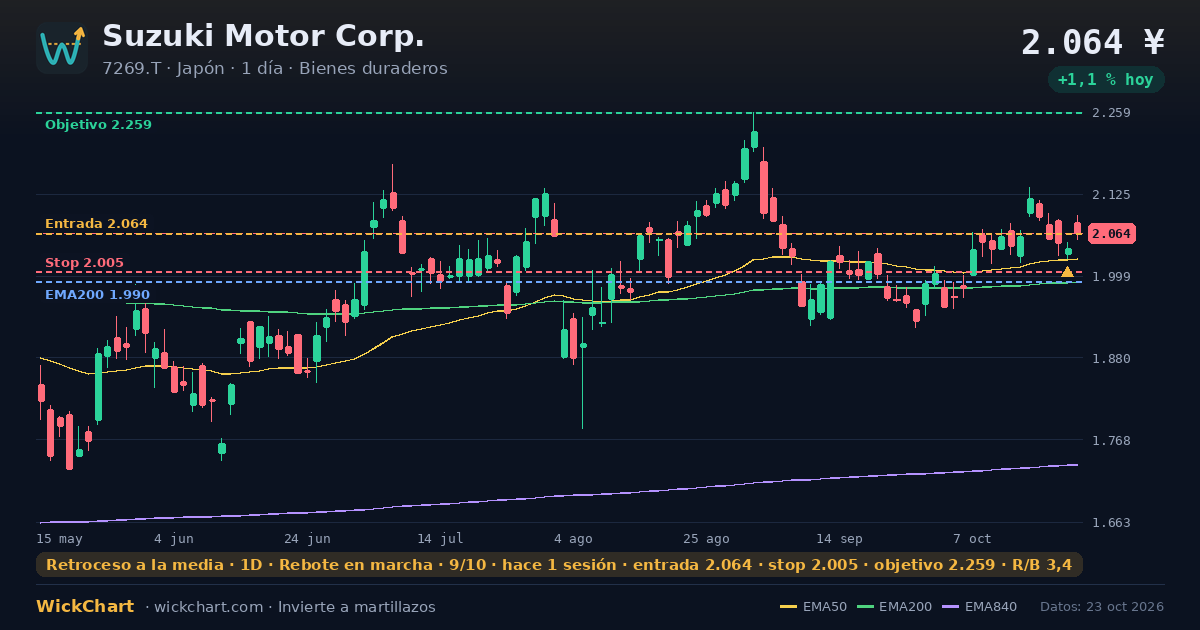The image size is (1200, 630).
Task: Click the Objetivo 2.259 label
Action: 98,125
